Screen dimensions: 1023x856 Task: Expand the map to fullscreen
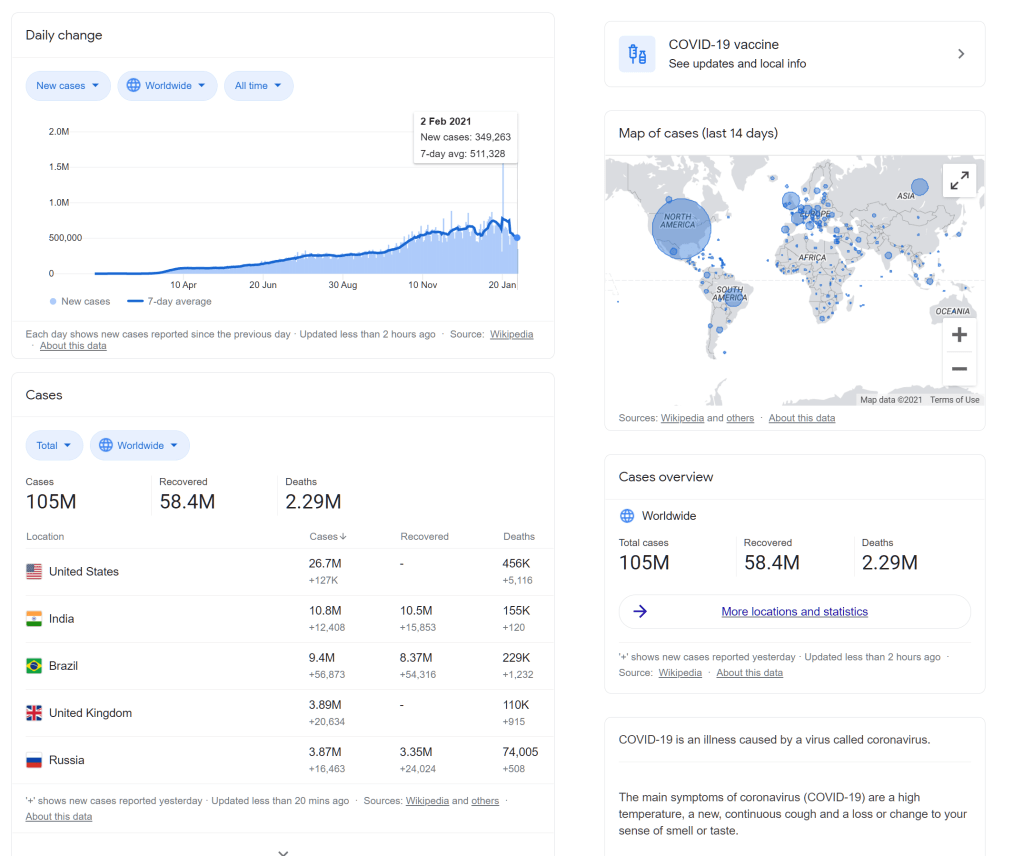(958, 181)
